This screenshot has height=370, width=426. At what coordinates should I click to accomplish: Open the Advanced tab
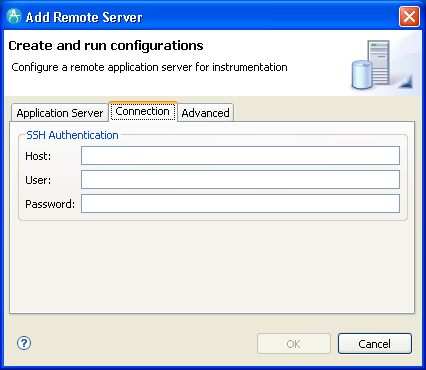click(x=205, y=113)
